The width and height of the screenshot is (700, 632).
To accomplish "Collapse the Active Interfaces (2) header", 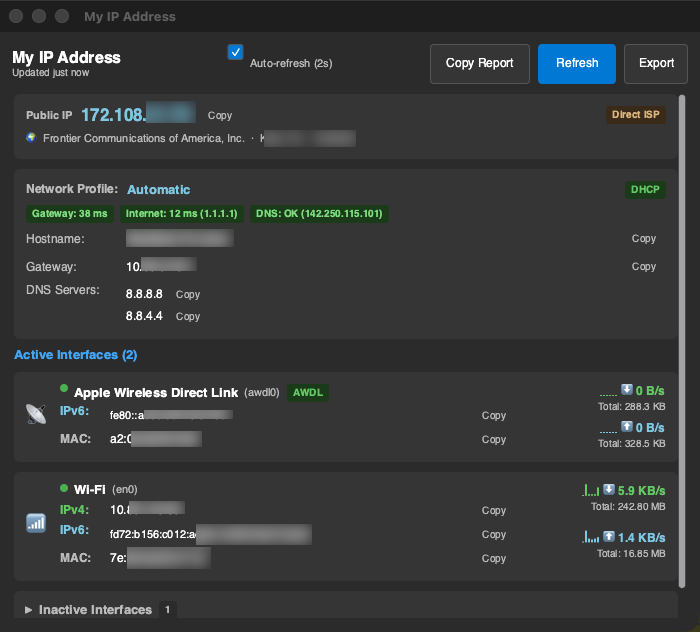I will click(76, 355).
